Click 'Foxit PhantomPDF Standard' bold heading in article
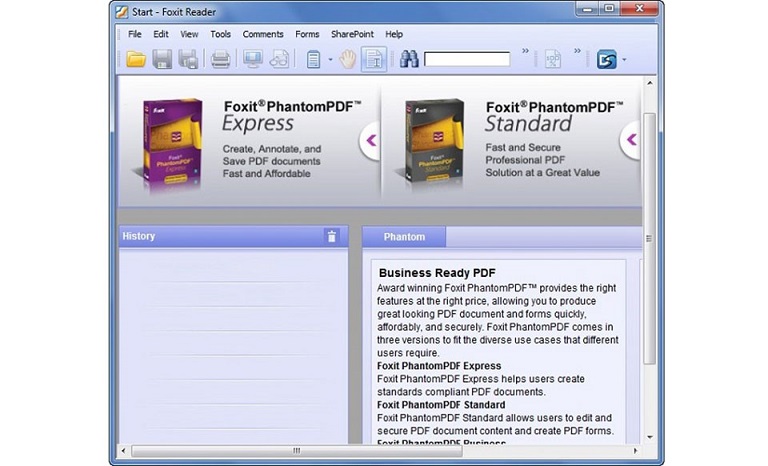The height and width of the screenshot is (466, 768). (441, 405)
